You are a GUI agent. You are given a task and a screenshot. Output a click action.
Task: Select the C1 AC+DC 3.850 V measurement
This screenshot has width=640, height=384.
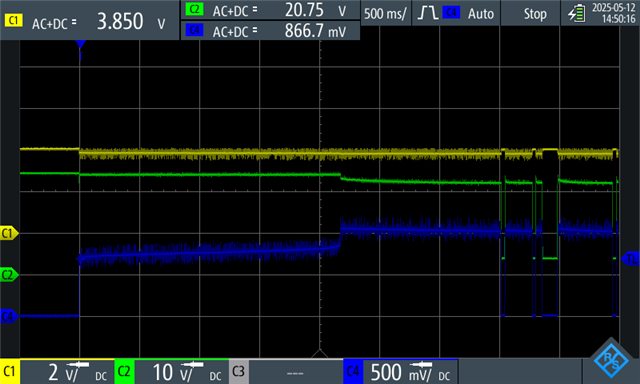[90, 21]
